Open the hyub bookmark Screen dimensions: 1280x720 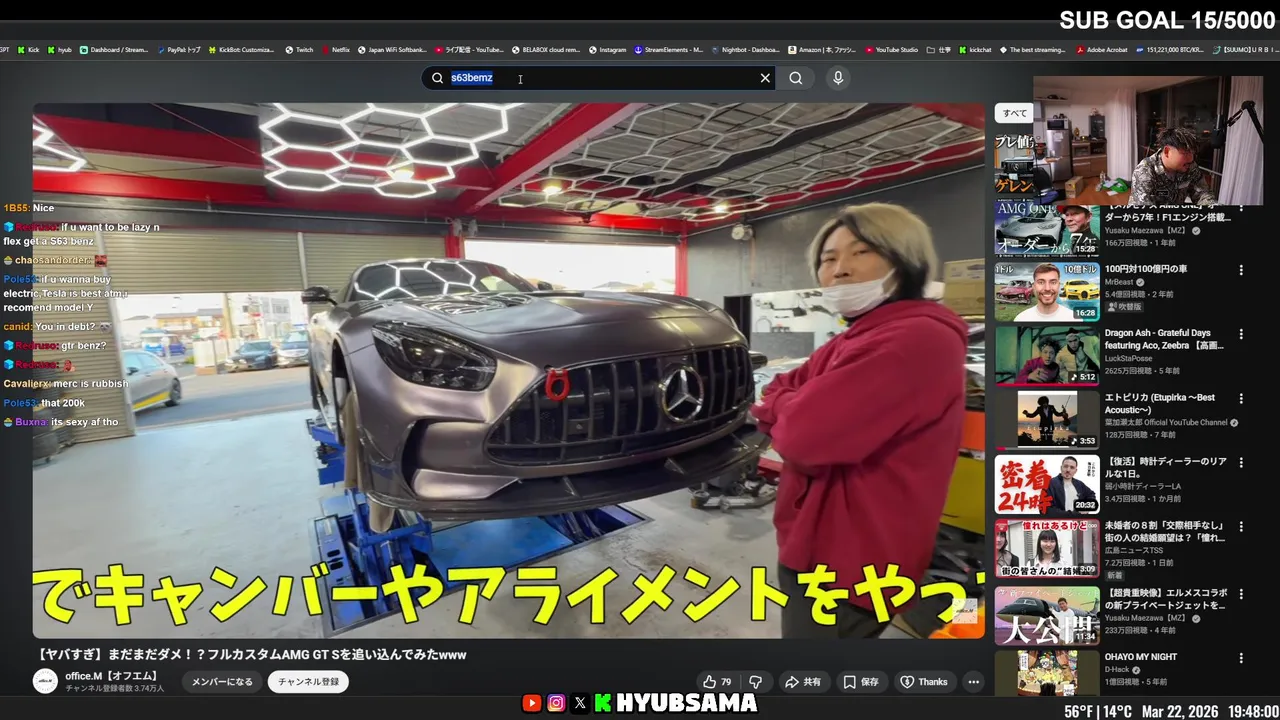point(59,49)
